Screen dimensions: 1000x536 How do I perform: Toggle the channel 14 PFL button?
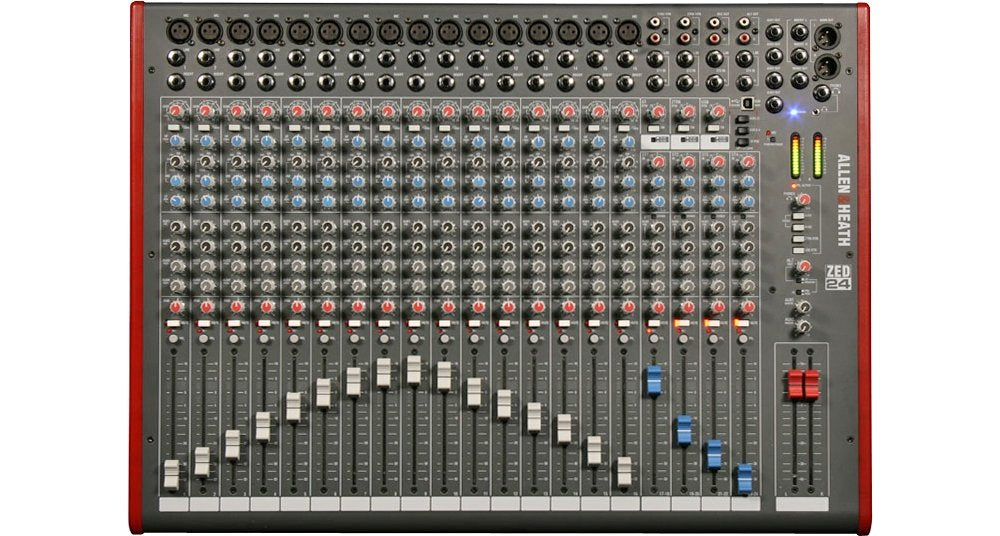pos(564,338)
